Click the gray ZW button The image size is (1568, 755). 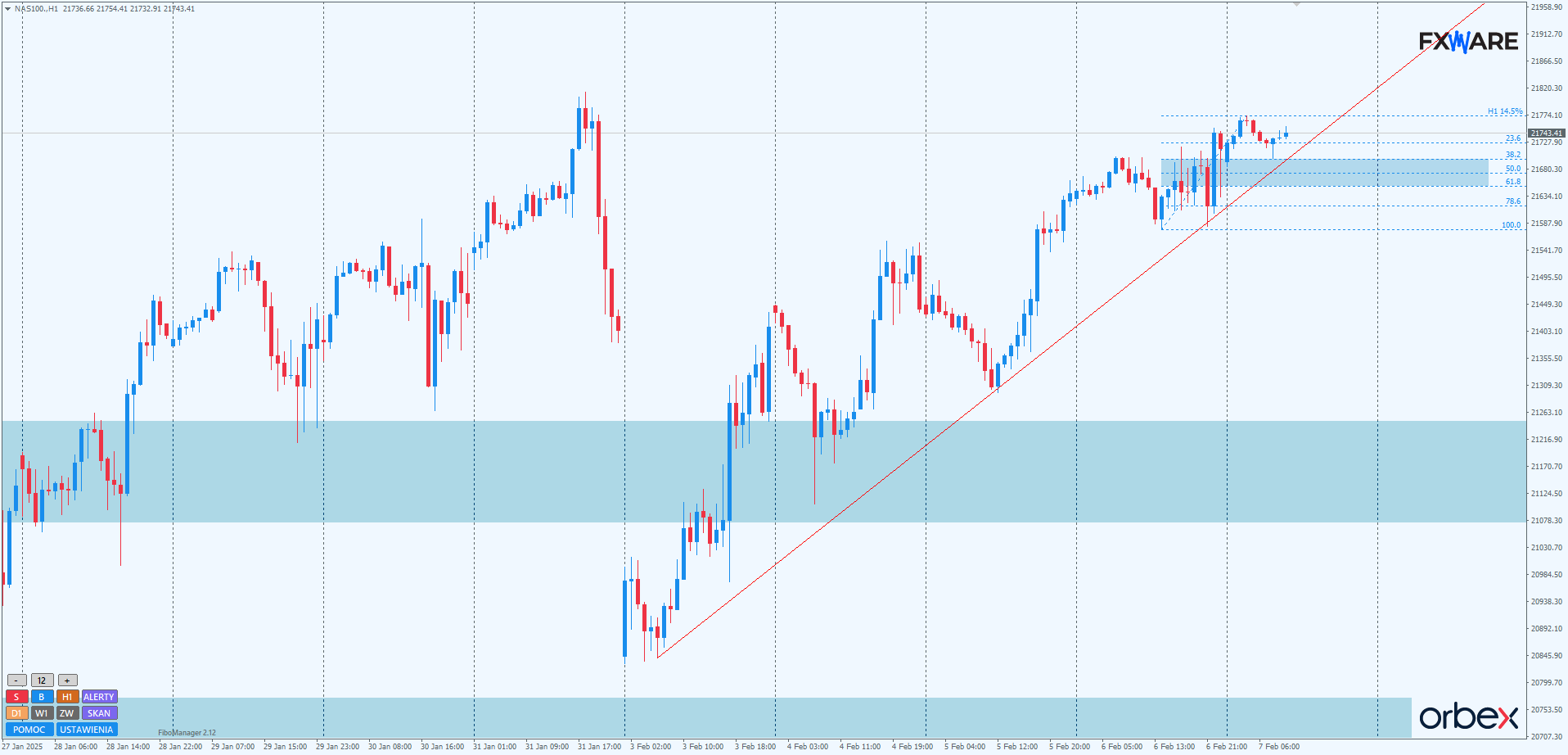point(67,713)
